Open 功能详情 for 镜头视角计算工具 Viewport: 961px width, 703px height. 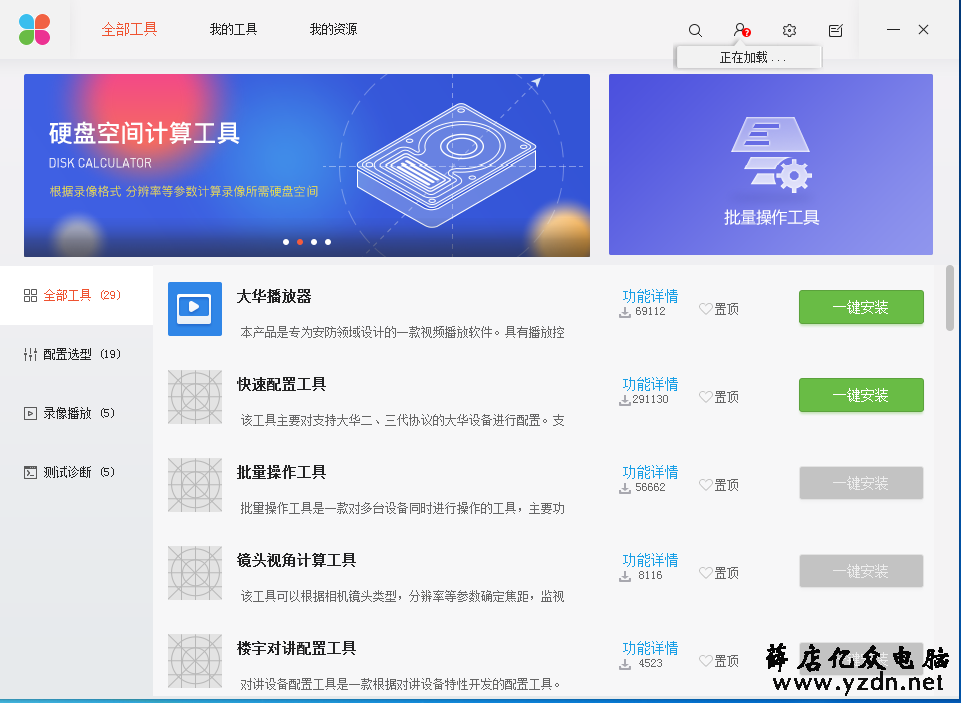[x=650, y=560]
